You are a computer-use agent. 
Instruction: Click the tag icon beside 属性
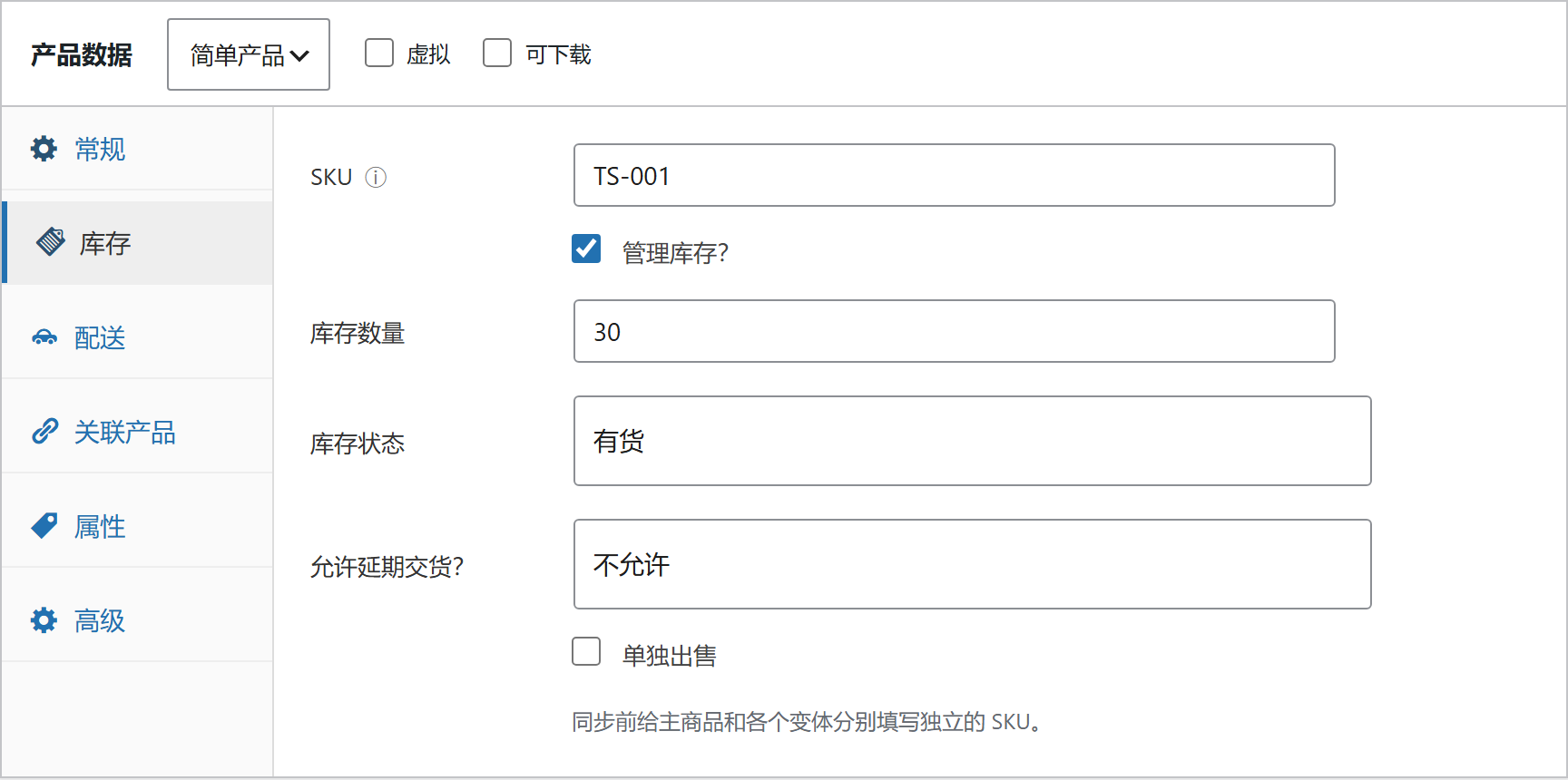(44, 526)
